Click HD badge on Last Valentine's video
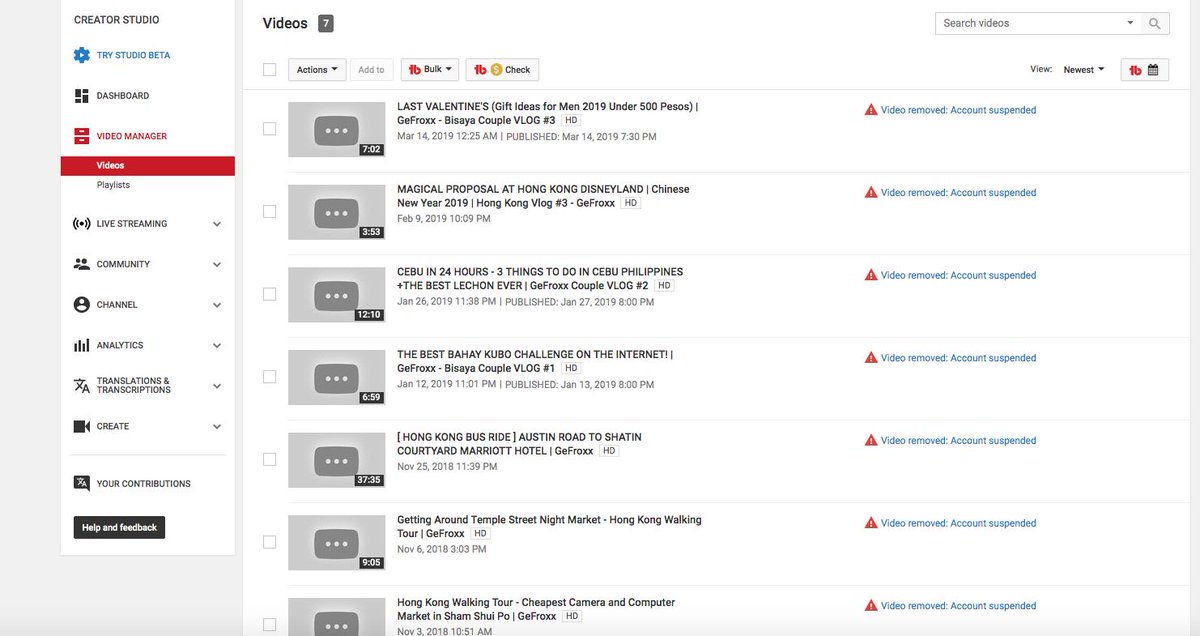 570,120
